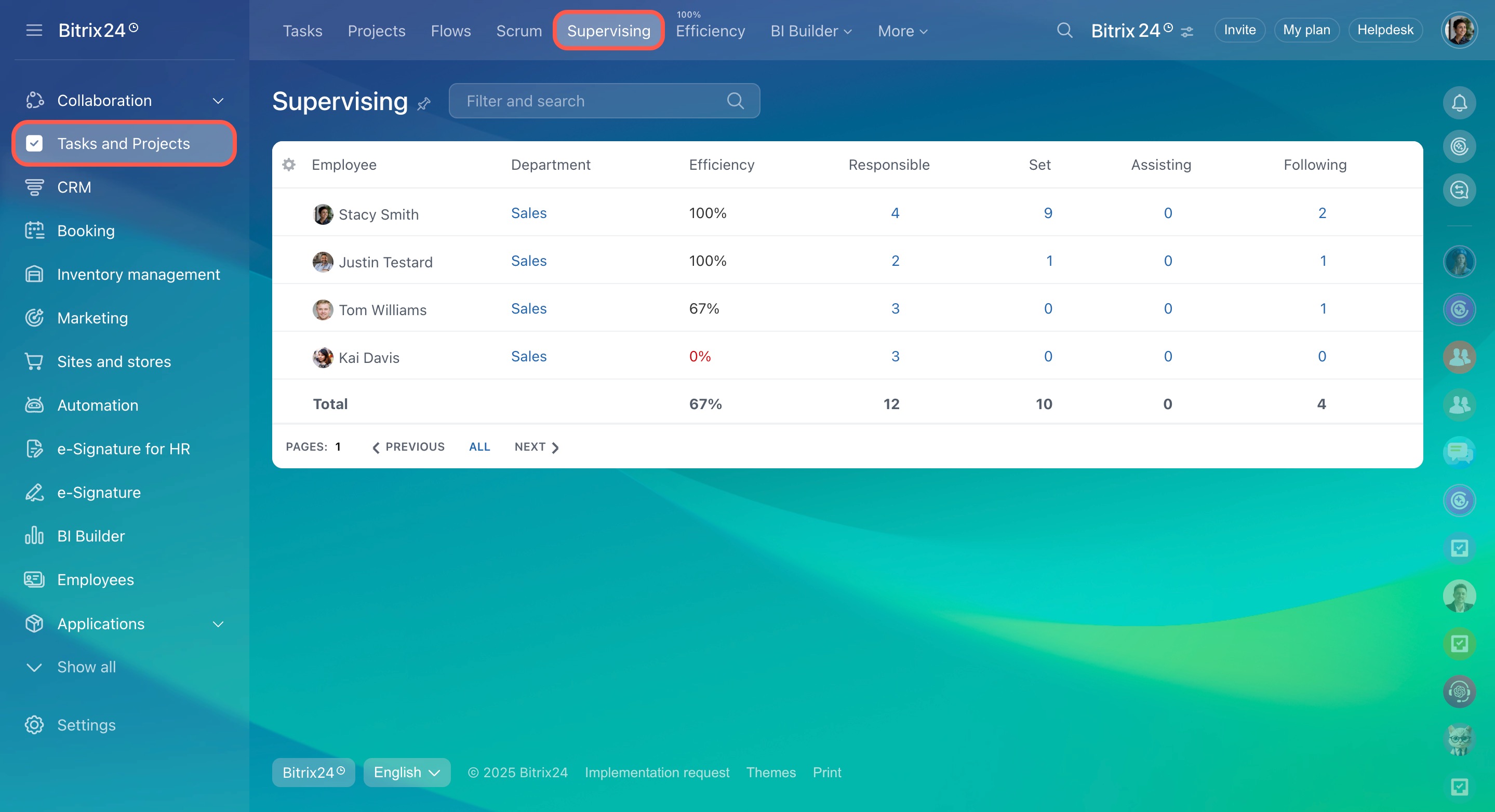Open the Helpdesk button
1495x812 pixels.
pos(1385,30)
